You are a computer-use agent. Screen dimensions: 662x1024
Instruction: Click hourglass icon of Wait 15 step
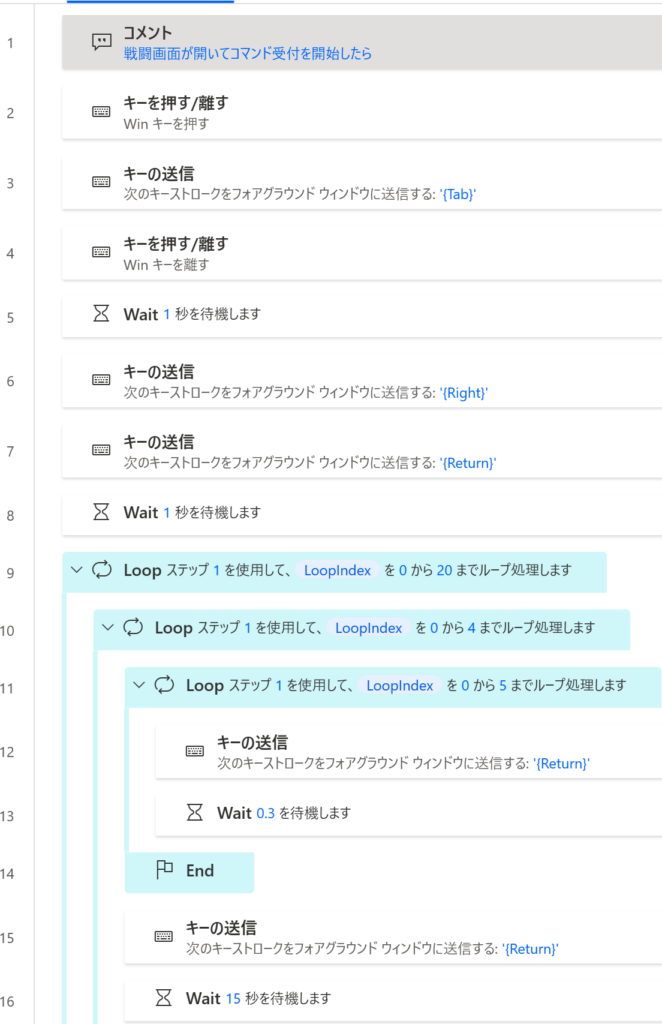pos(164,997)
